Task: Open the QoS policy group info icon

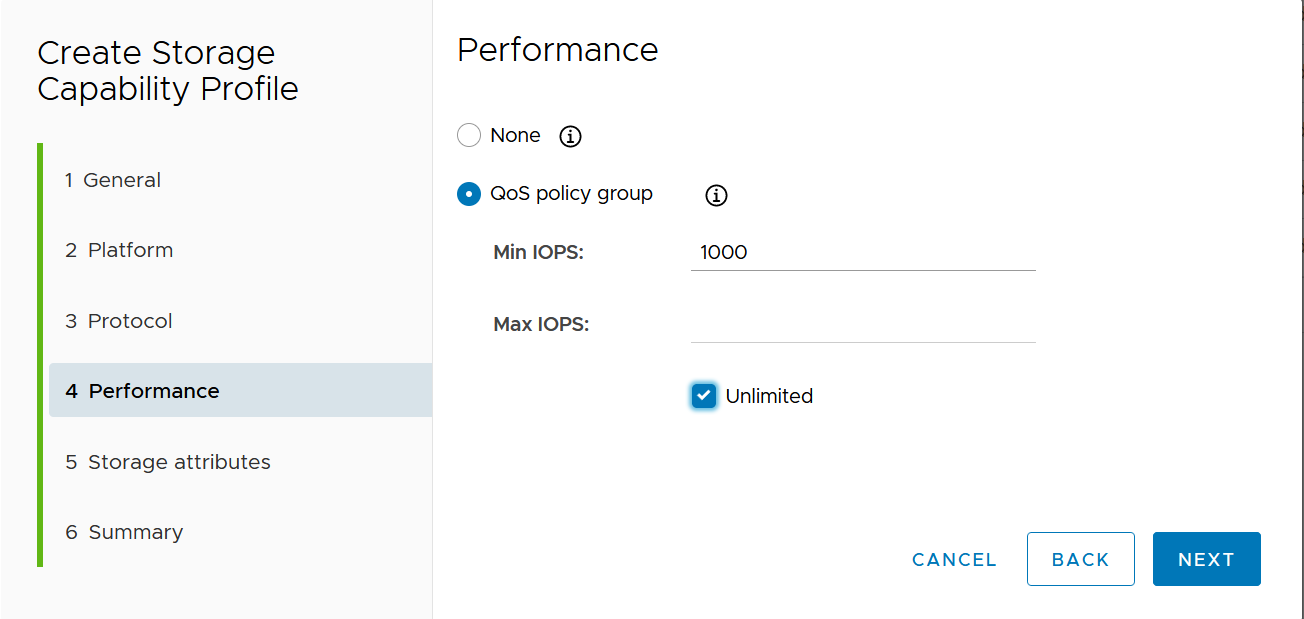Action: 716,195
